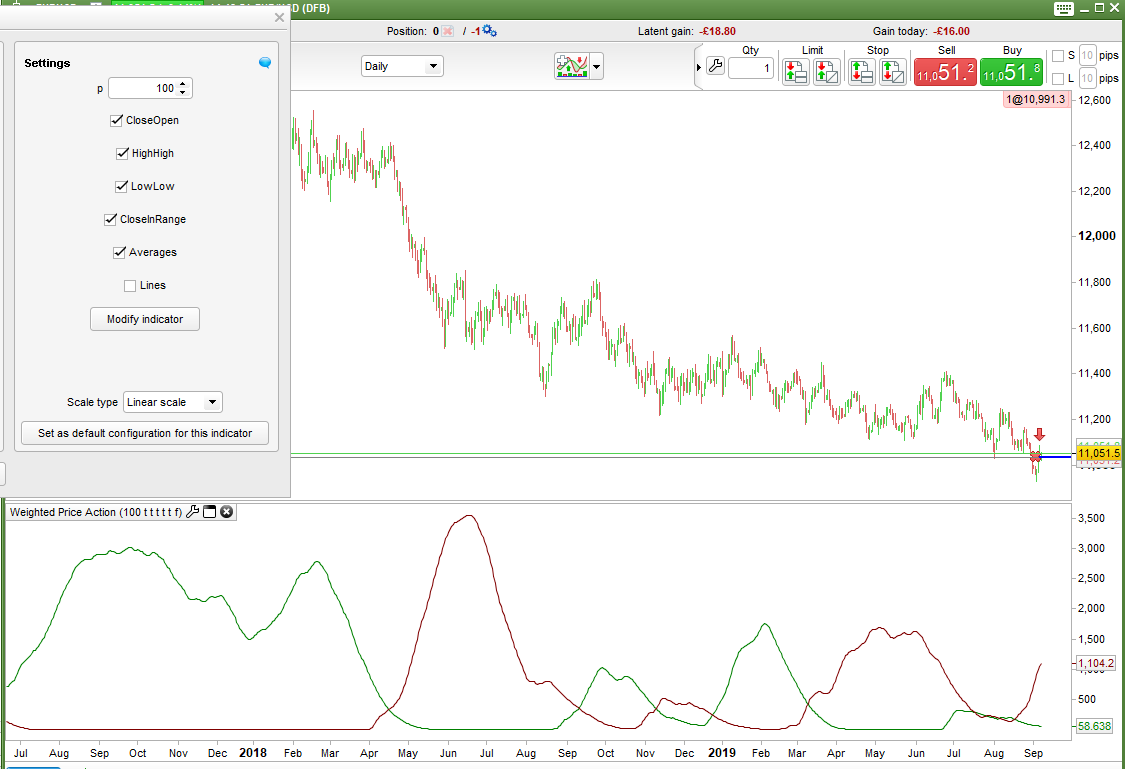The height and width of the screenshot is (769, 1125).
Task: Click the Weighted Price Action title label
Action: pyautogui.click(x=95, y=512)
